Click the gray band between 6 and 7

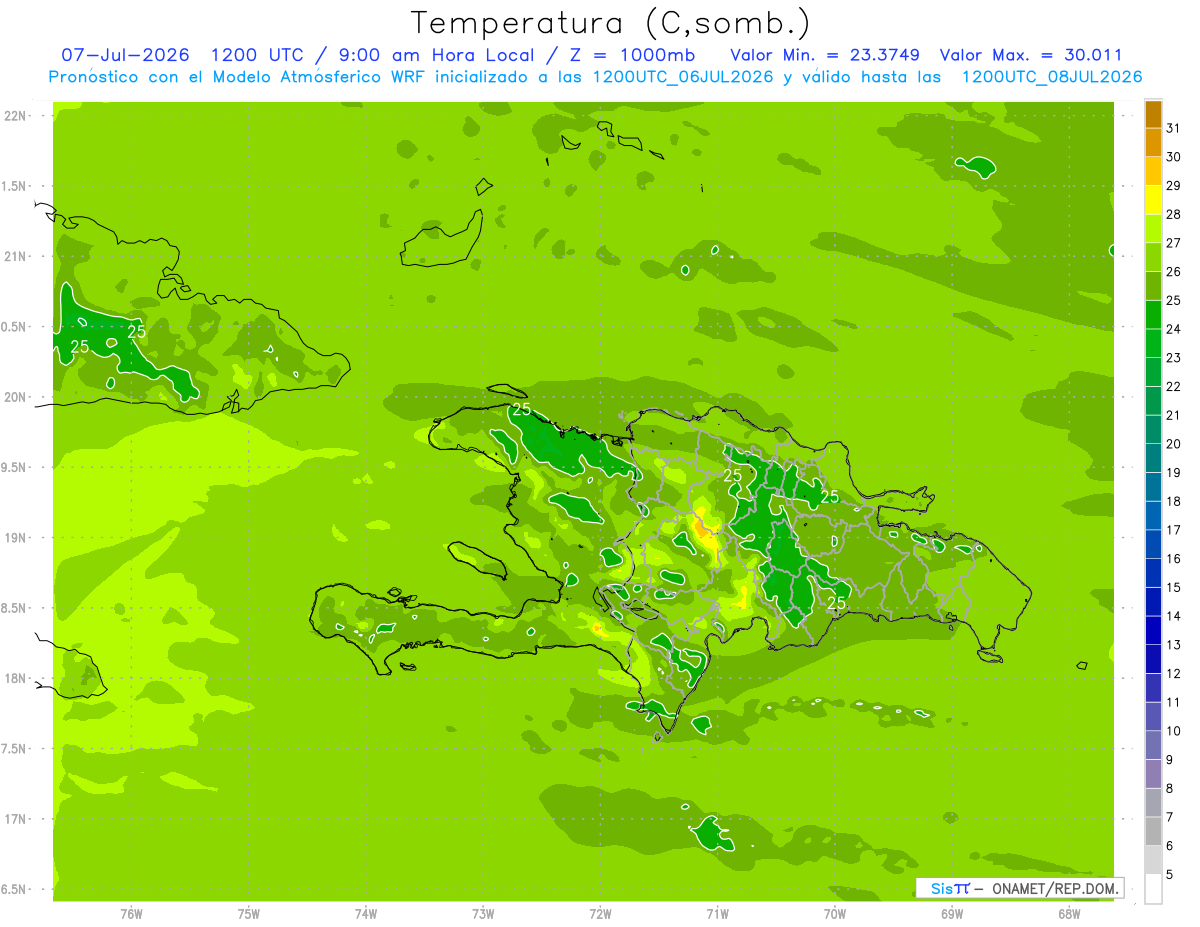1153,831
